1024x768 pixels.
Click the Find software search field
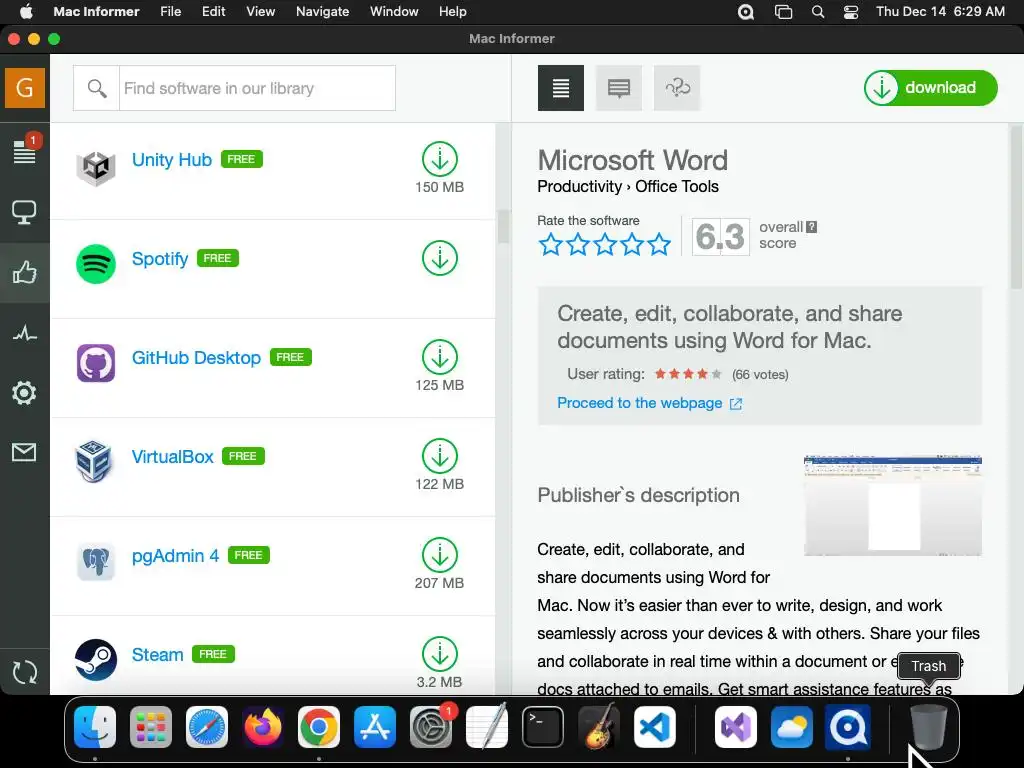pyautogui.click(x=257, y=88)
